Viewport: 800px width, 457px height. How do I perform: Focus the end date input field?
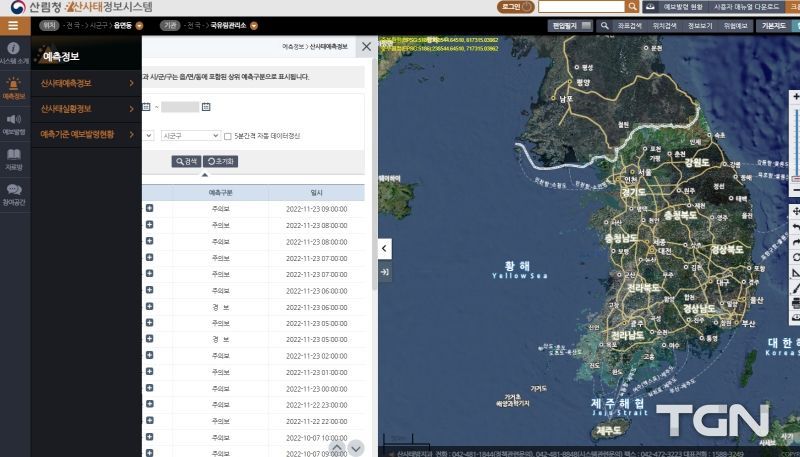pyautogui.click(x=180, y=107)
